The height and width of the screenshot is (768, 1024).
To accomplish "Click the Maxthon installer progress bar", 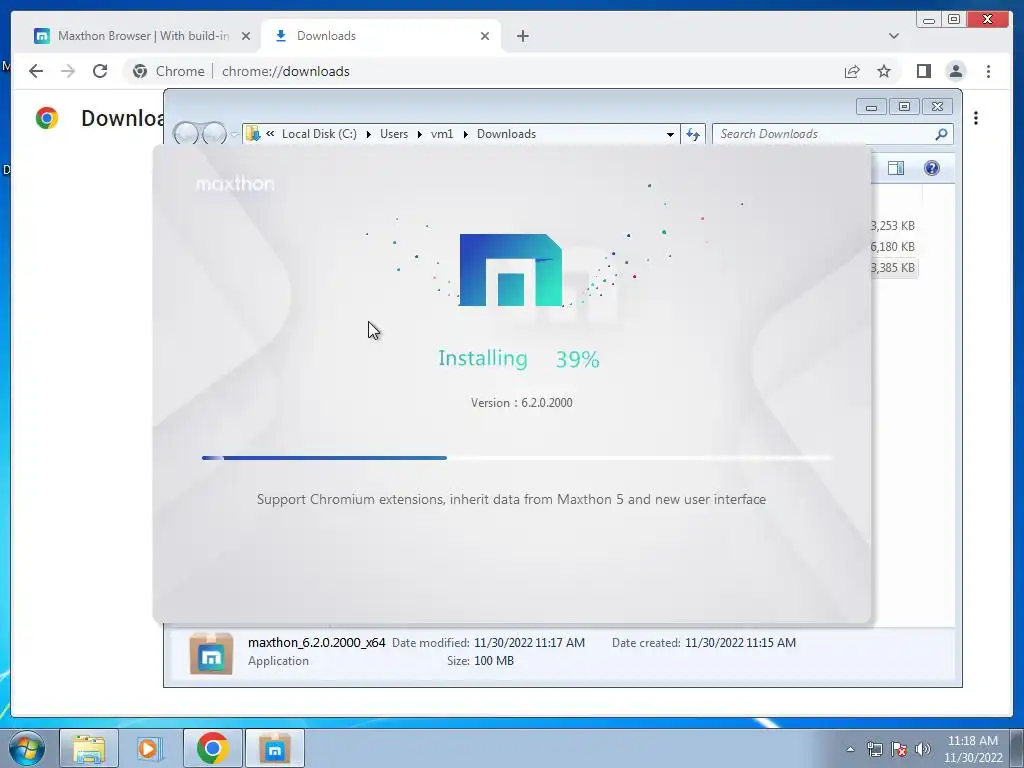I will [x=517, y=458].
